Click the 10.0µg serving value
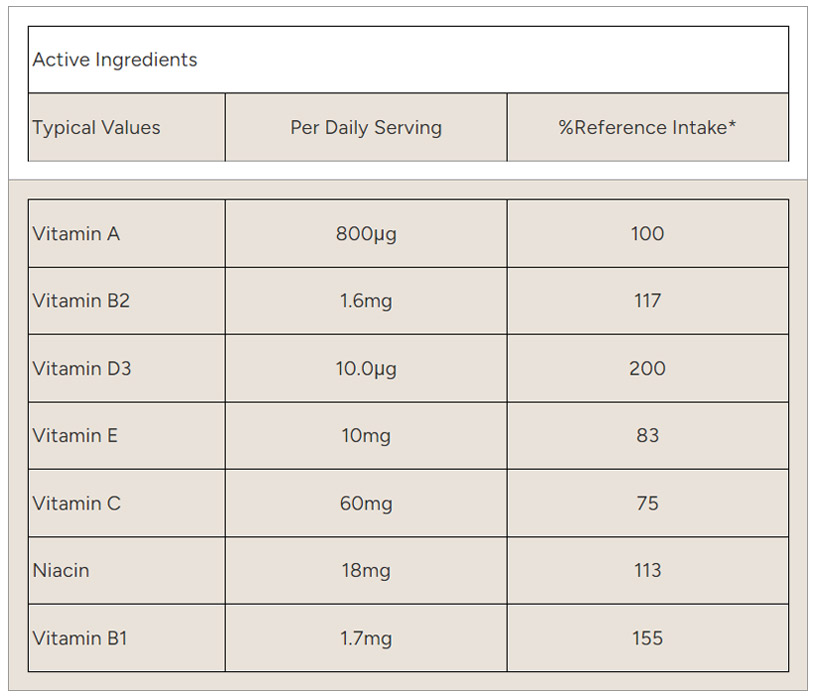Image resolution: width=817 pixels, height=698 pixels. 366,369
